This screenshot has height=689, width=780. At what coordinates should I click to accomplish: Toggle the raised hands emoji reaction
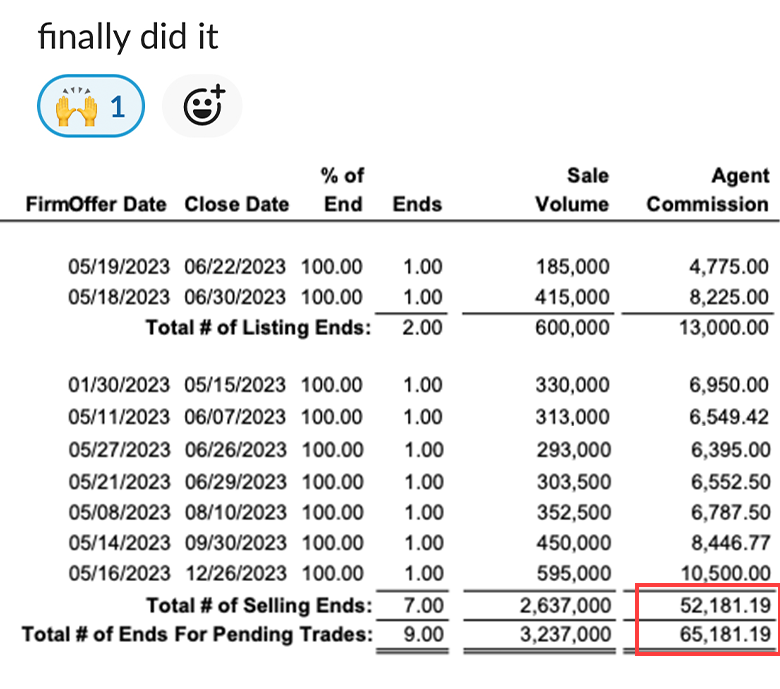[x=91, y=106]
